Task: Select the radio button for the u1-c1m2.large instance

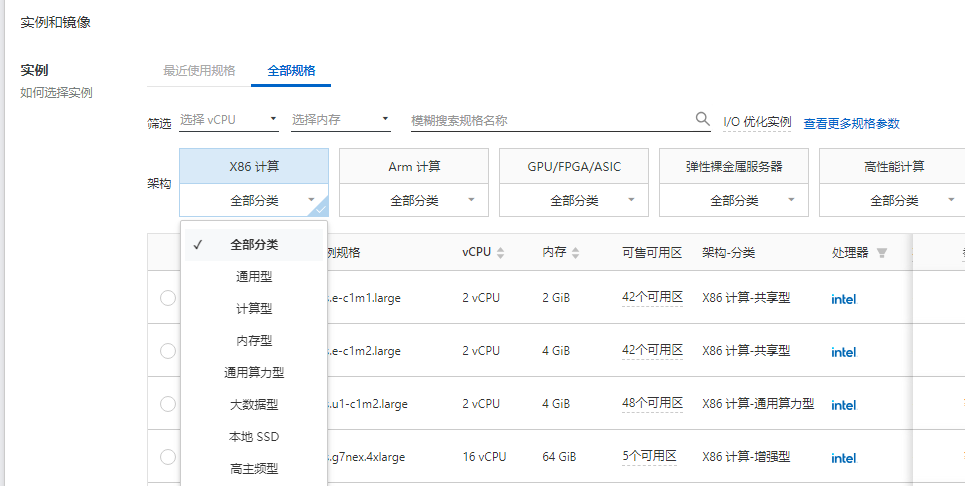Action: tap(167, 404)
